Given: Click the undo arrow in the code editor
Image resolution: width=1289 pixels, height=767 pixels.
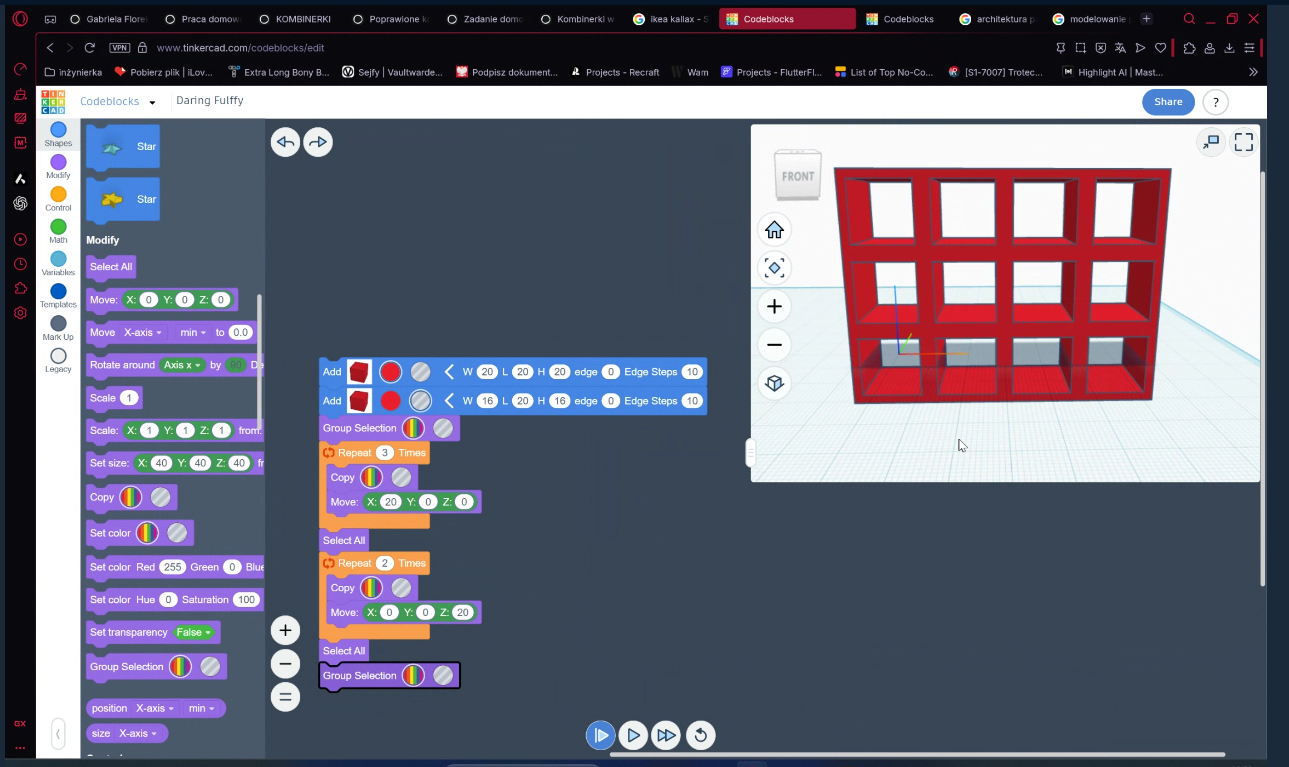Looking at the screenshot, I should point(285,142).
